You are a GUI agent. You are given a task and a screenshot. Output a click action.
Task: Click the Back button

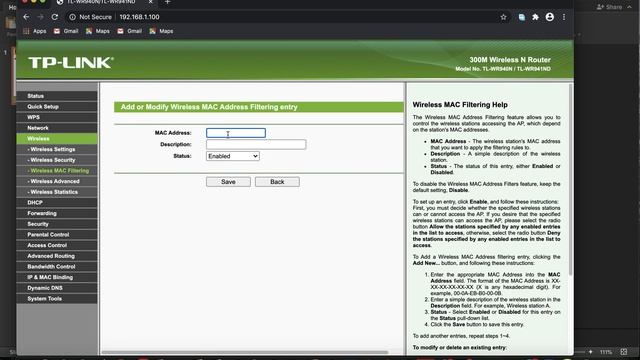point(277,182)
